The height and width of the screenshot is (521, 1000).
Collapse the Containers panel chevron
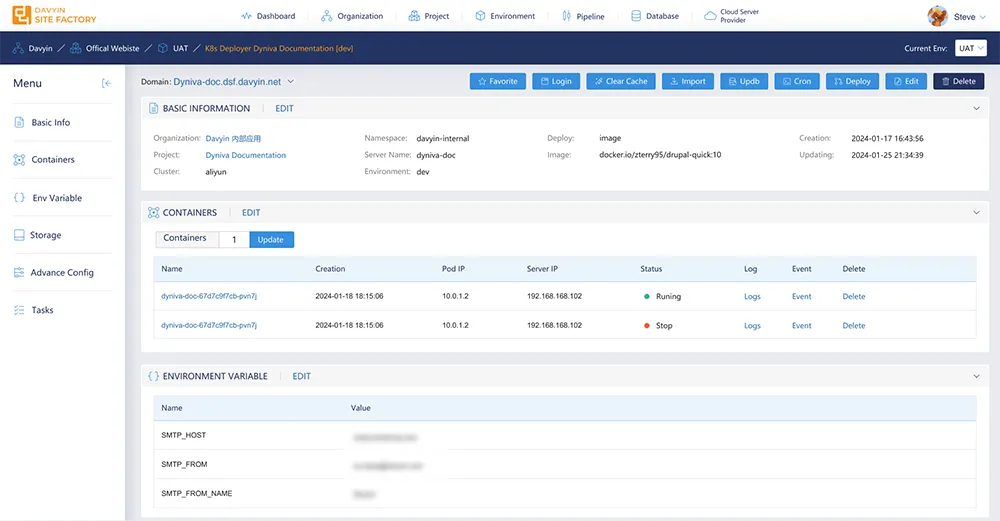point(976,212)
